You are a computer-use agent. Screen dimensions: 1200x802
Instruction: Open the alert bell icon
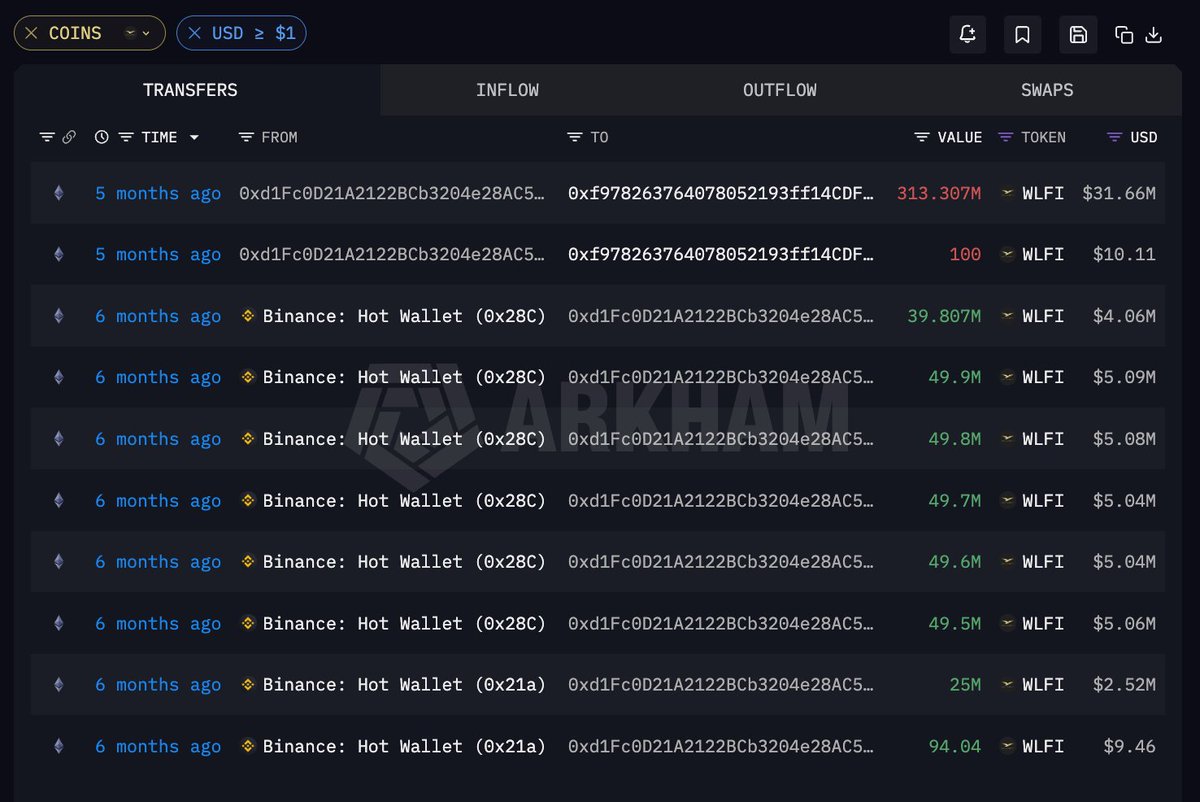pyautogui.click(x=967, y=34)
